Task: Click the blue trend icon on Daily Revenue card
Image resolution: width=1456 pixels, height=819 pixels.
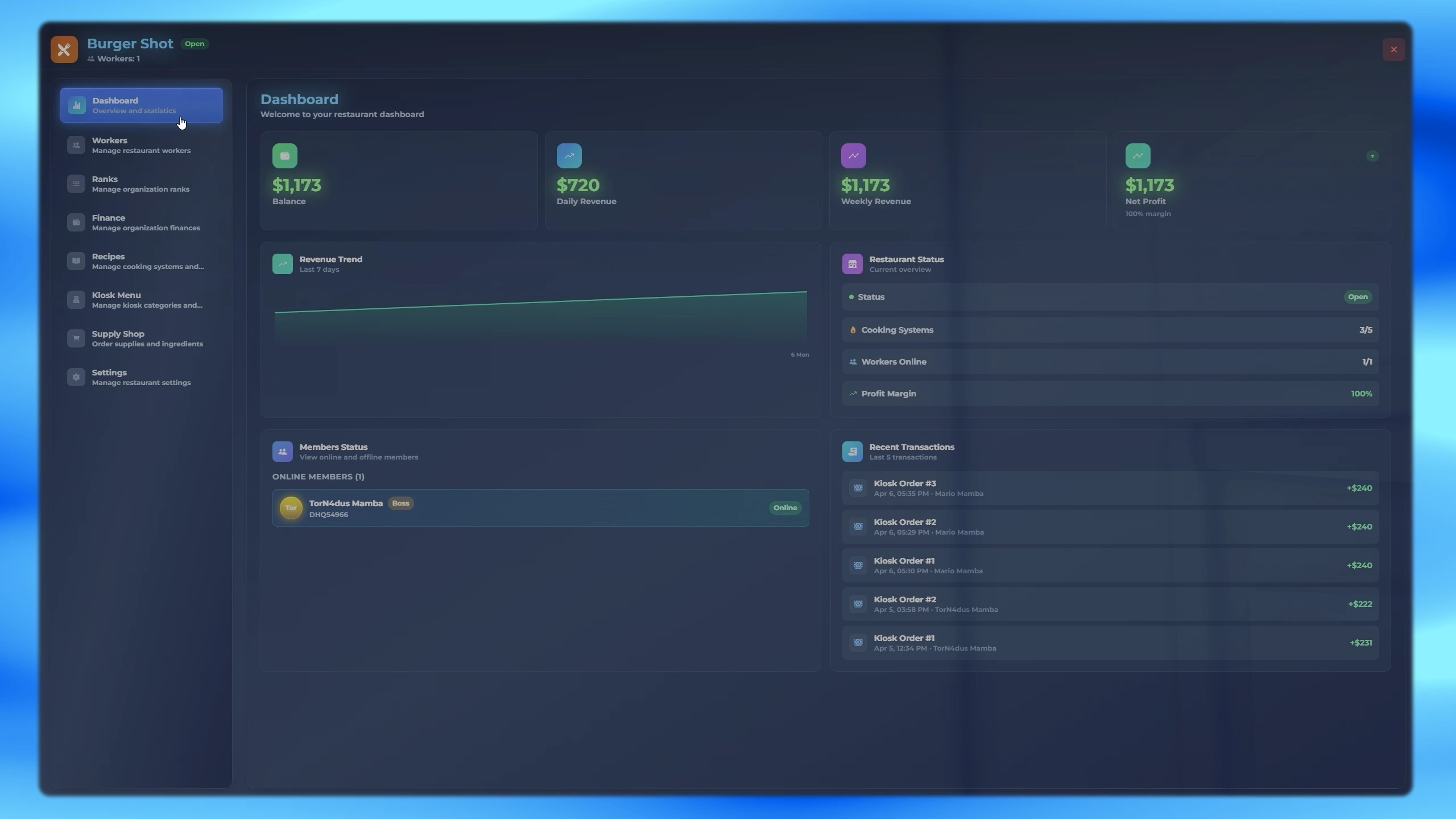Action: pyautogui.click(x=569, y=156)
